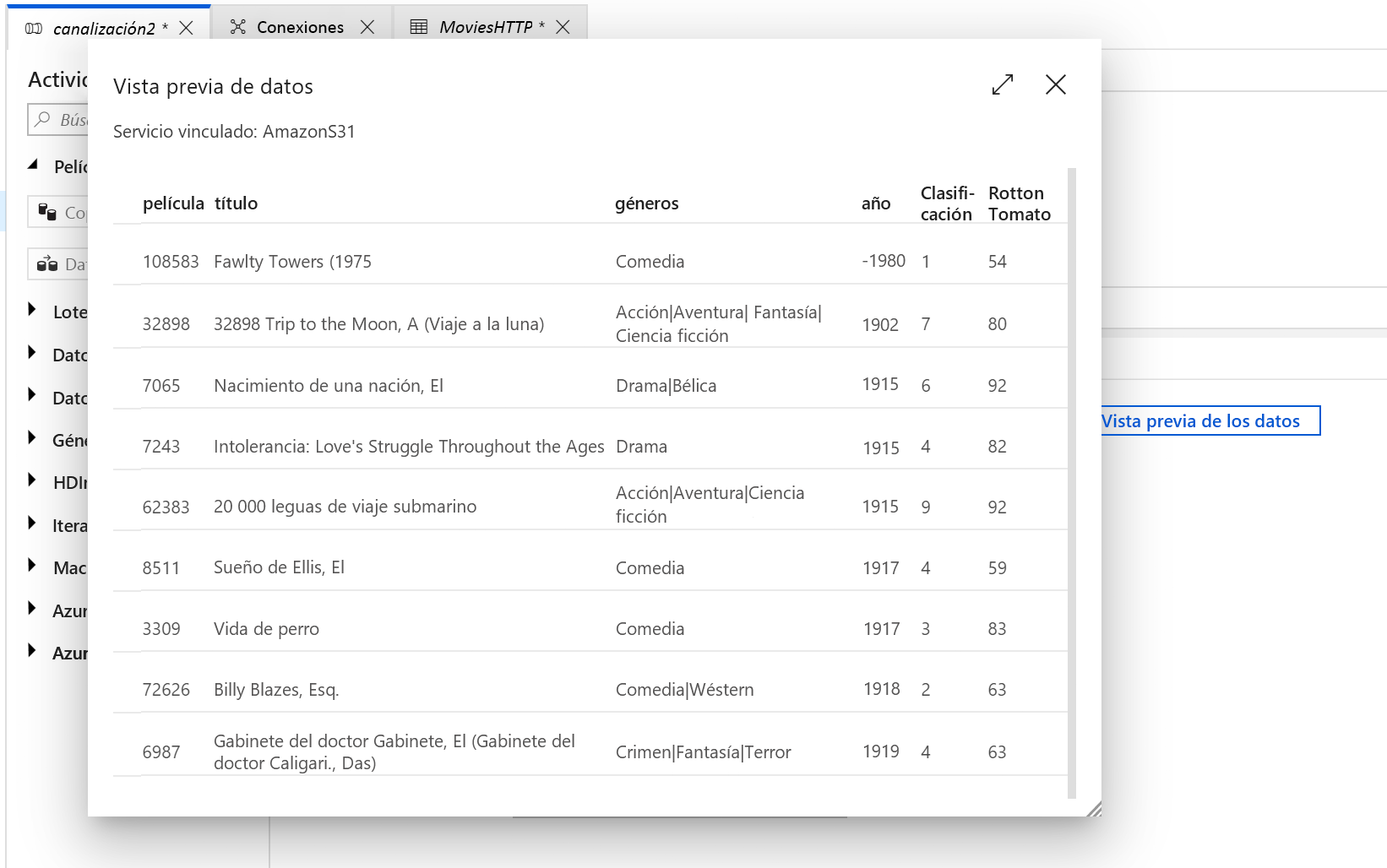Click movie id 108583
1387x868 pixels.
[x=171, y=262]
